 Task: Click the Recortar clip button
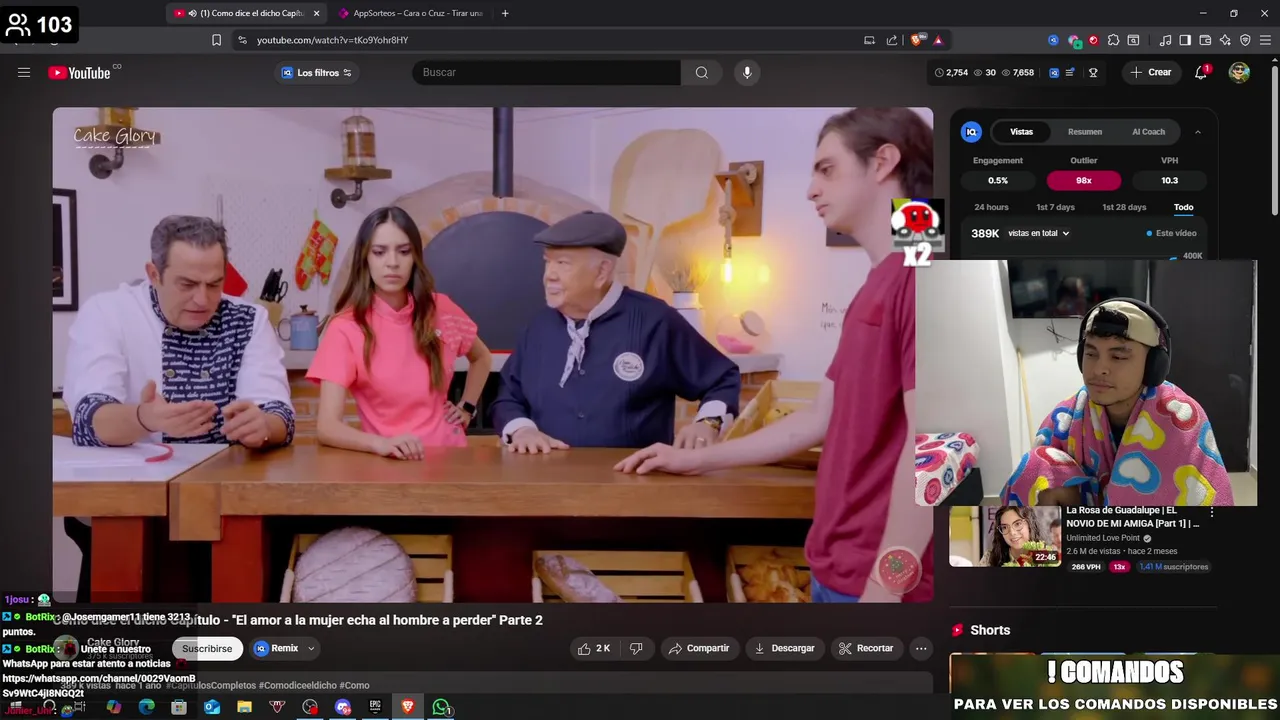click(866, 648)
